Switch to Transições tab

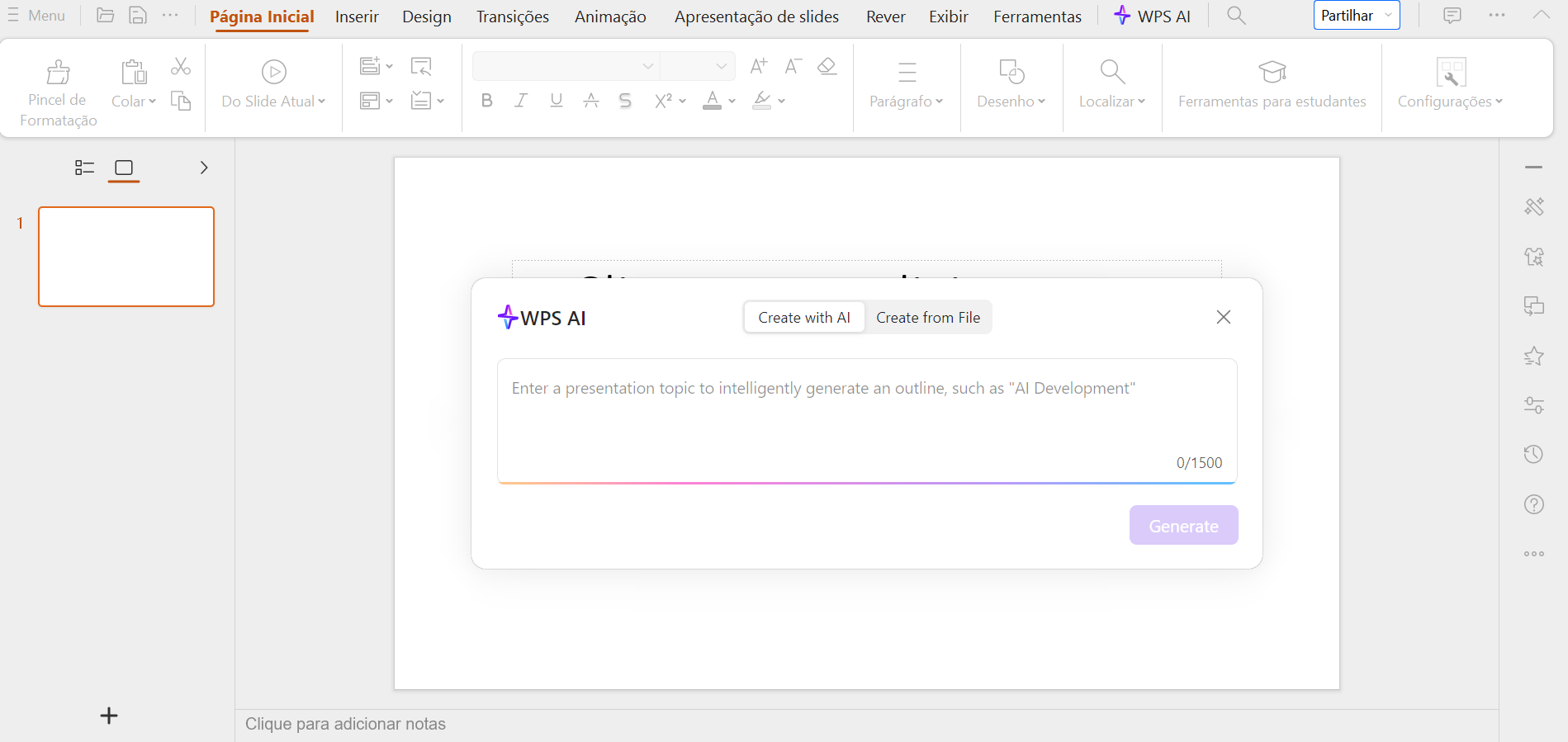pyautogui.click(x=513, y=17)
